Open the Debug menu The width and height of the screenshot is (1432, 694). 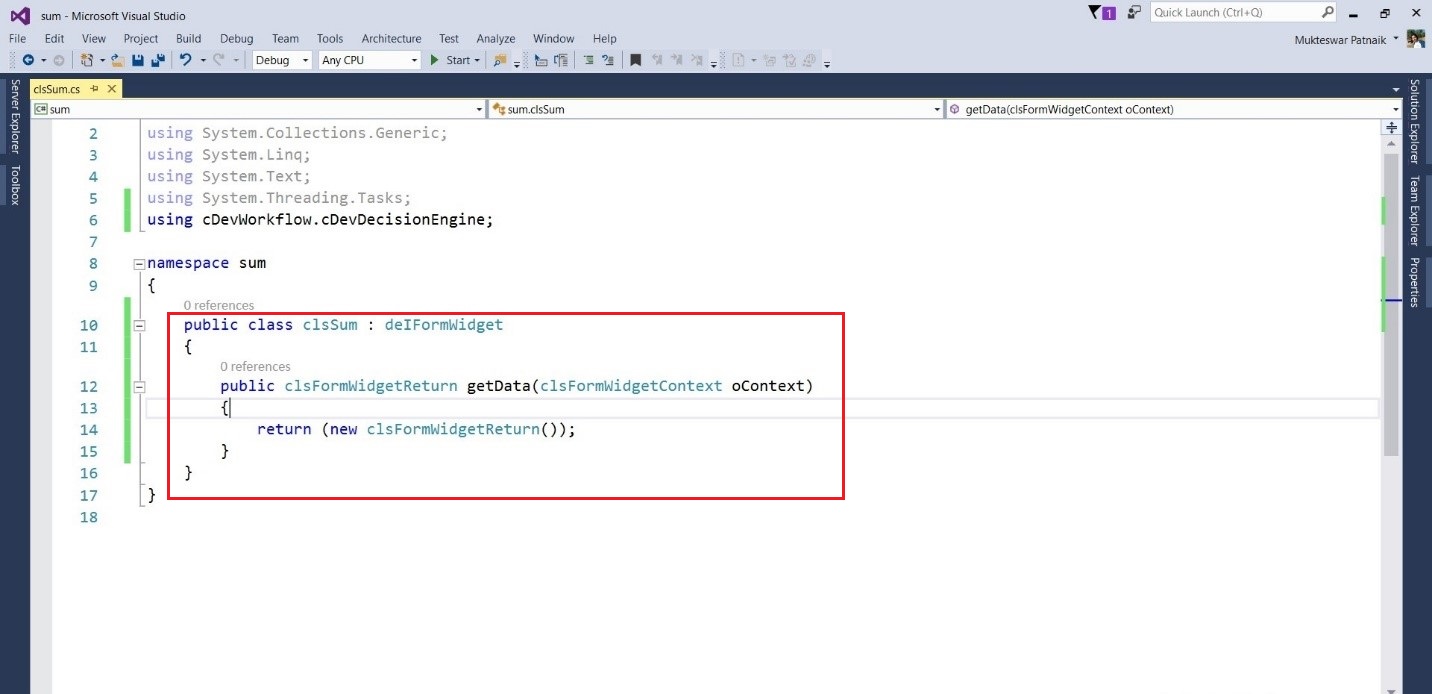pyautogui.click(x=237, y=39)
